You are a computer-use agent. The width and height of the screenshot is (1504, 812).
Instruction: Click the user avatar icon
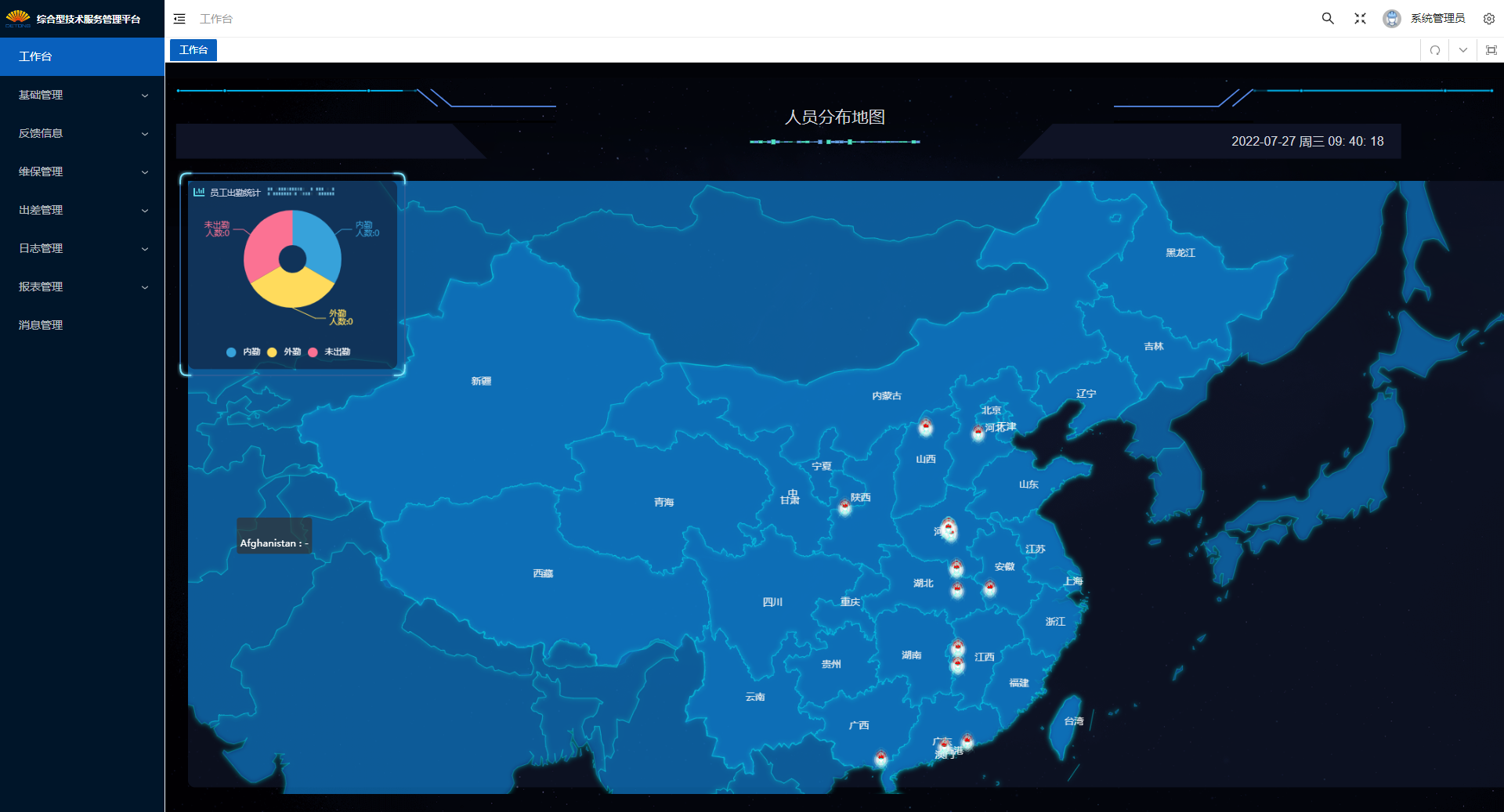point(1391,19)
